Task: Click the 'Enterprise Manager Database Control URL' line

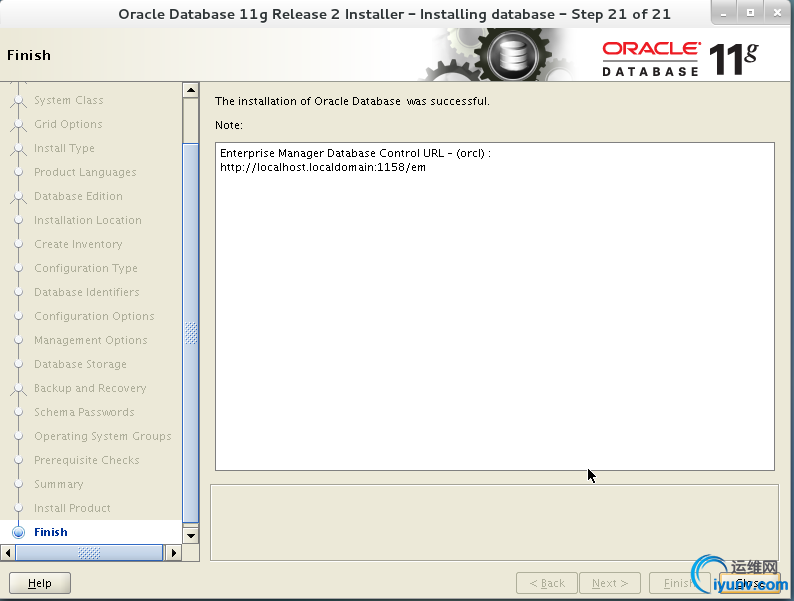Action: click(x=355, y=153)
